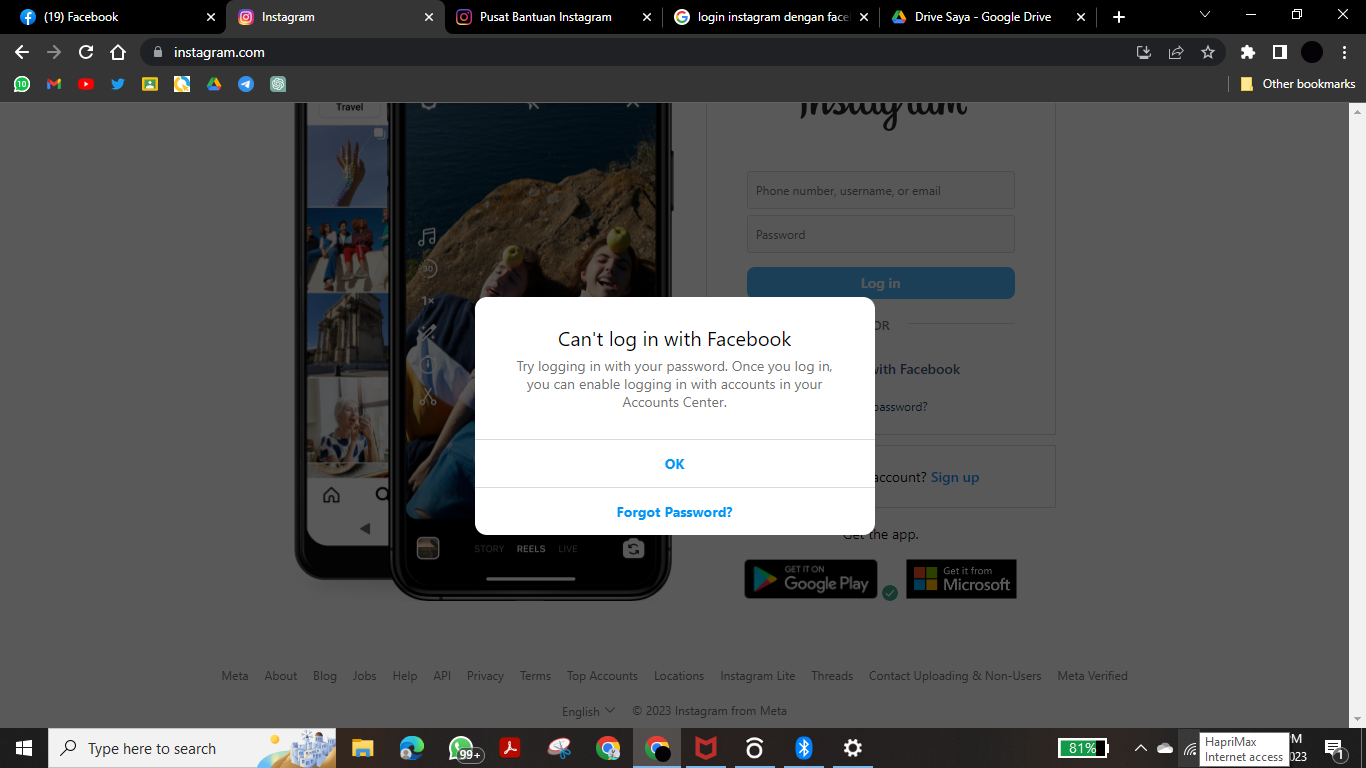This screenshot has height=768, width=1366.
Task: Open the Privacy footer link
Action: point(485,676)
